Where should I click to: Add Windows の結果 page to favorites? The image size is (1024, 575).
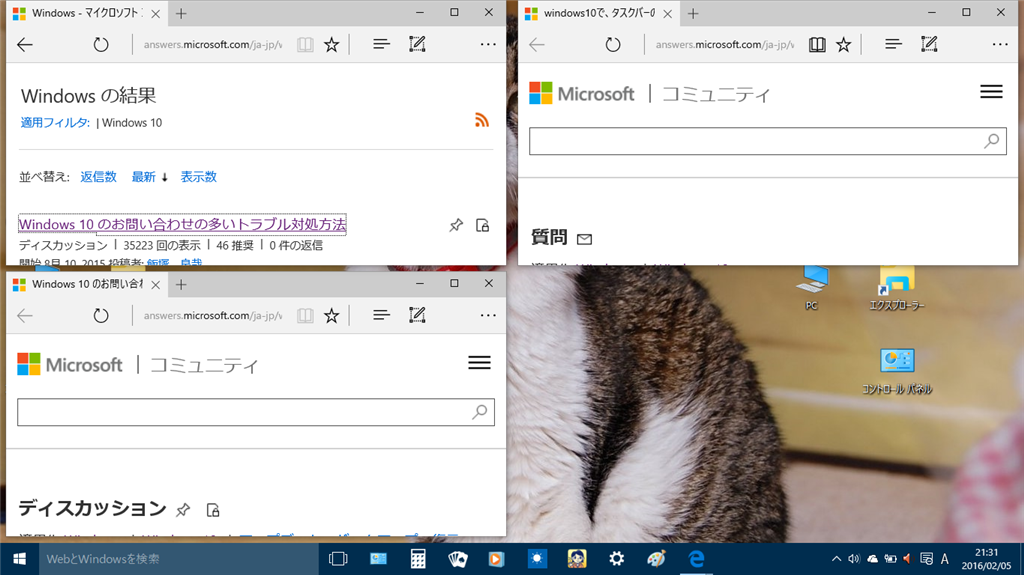[332, 44]
